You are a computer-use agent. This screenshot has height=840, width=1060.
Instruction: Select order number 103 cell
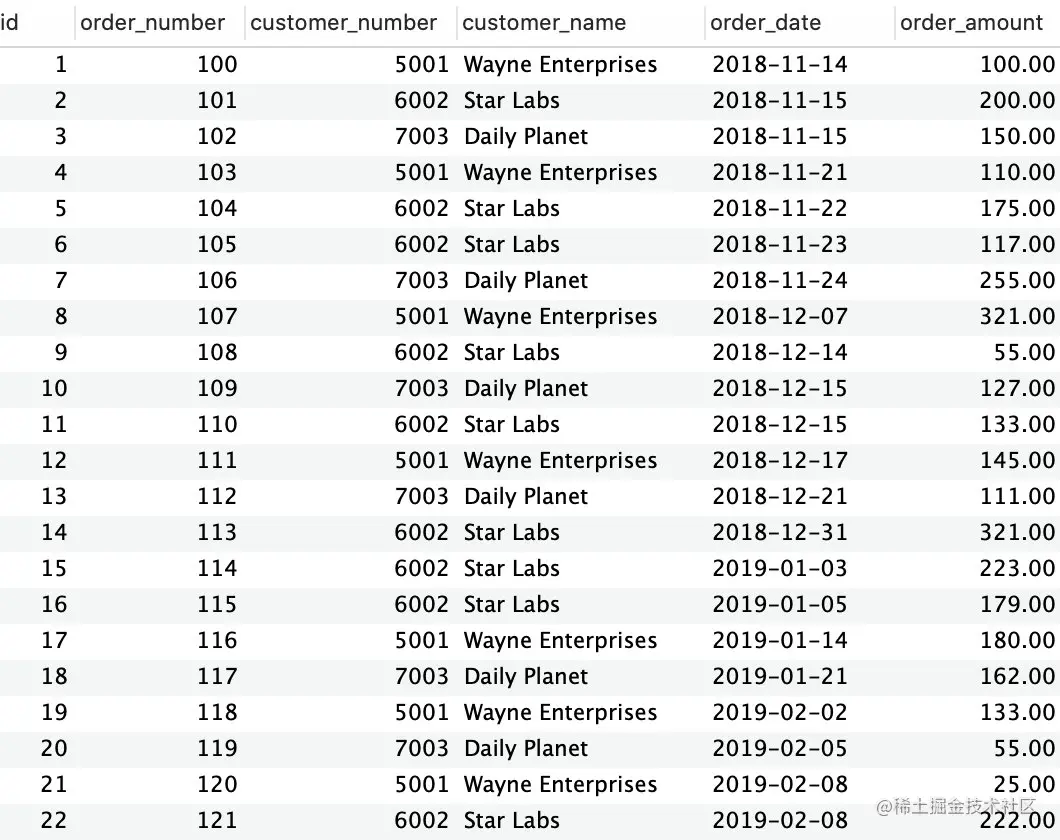coord(217,172)
